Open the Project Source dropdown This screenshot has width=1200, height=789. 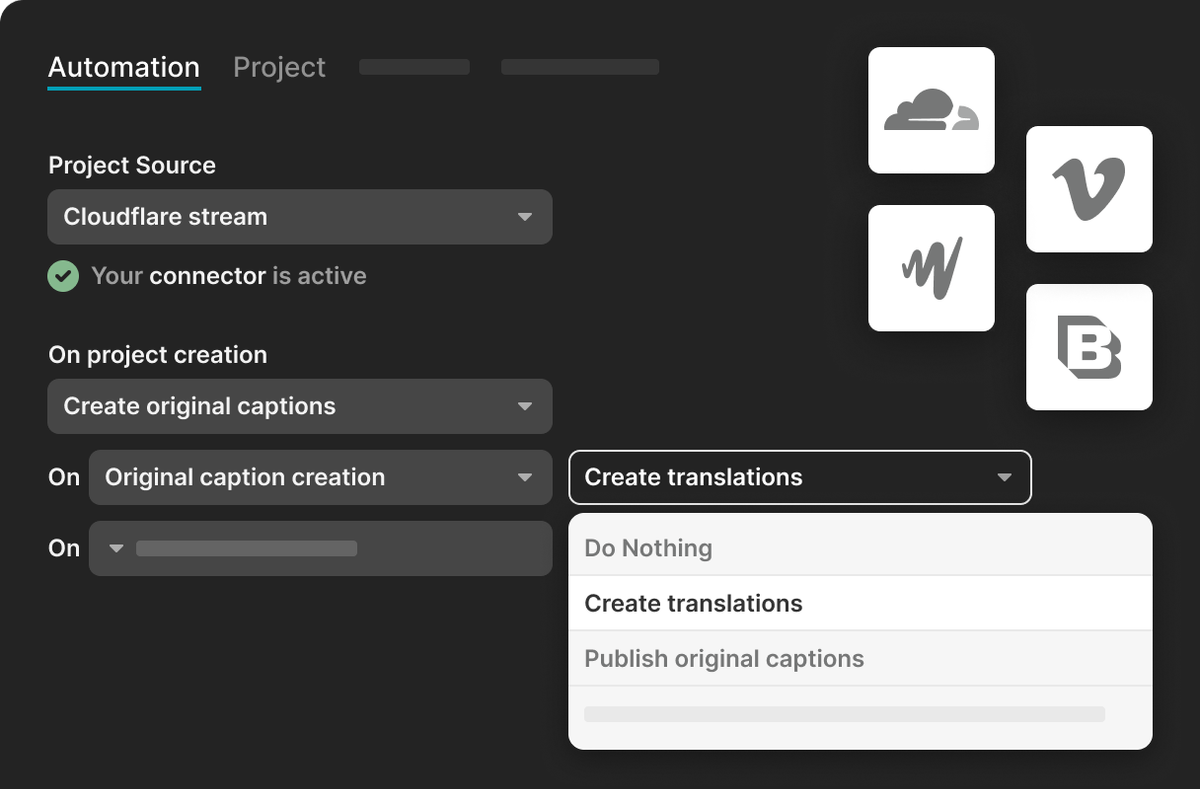click(x=299, y=216)
